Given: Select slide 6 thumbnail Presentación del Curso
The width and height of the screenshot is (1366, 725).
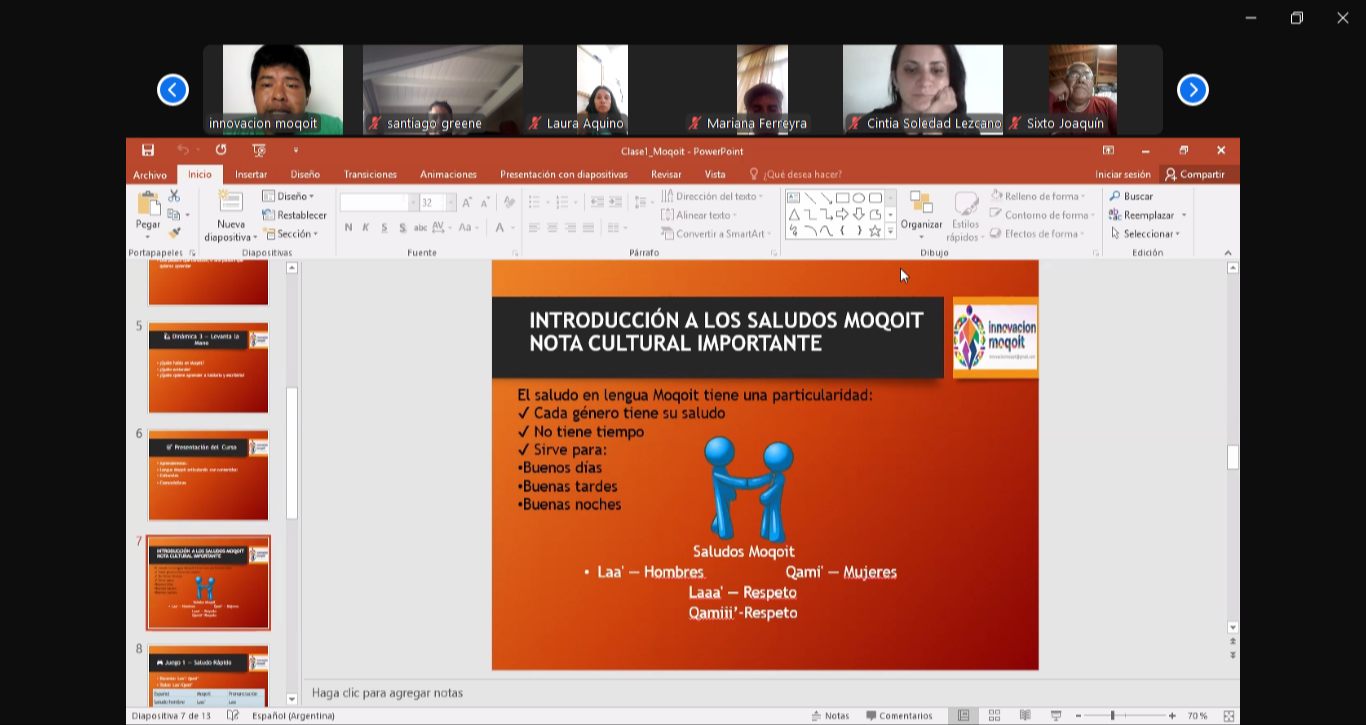Looking at the screenshot, I should (x=208, y=476).
